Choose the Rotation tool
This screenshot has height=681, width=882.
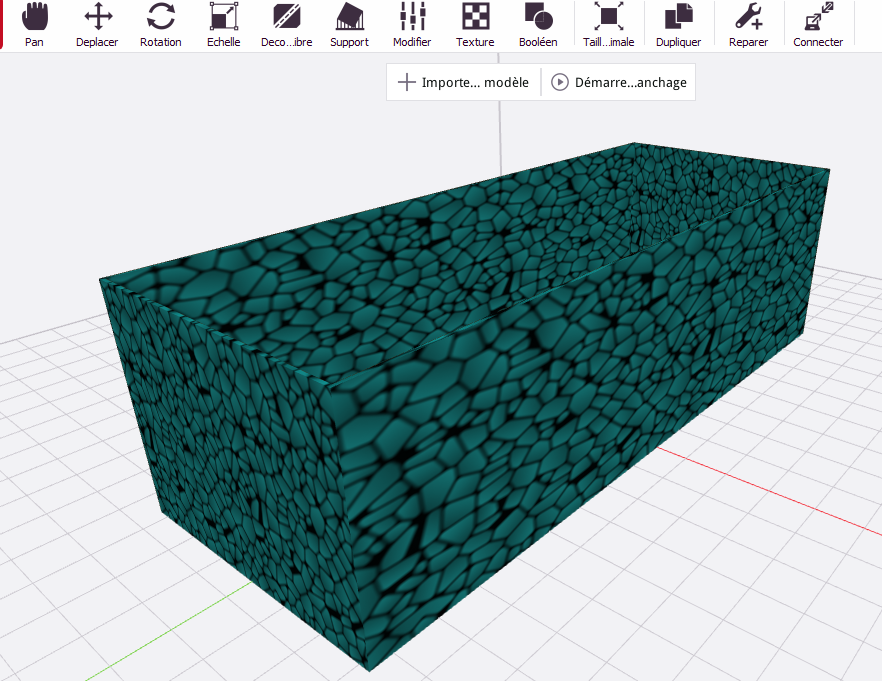pyautogui.click(x=160, y=25)
